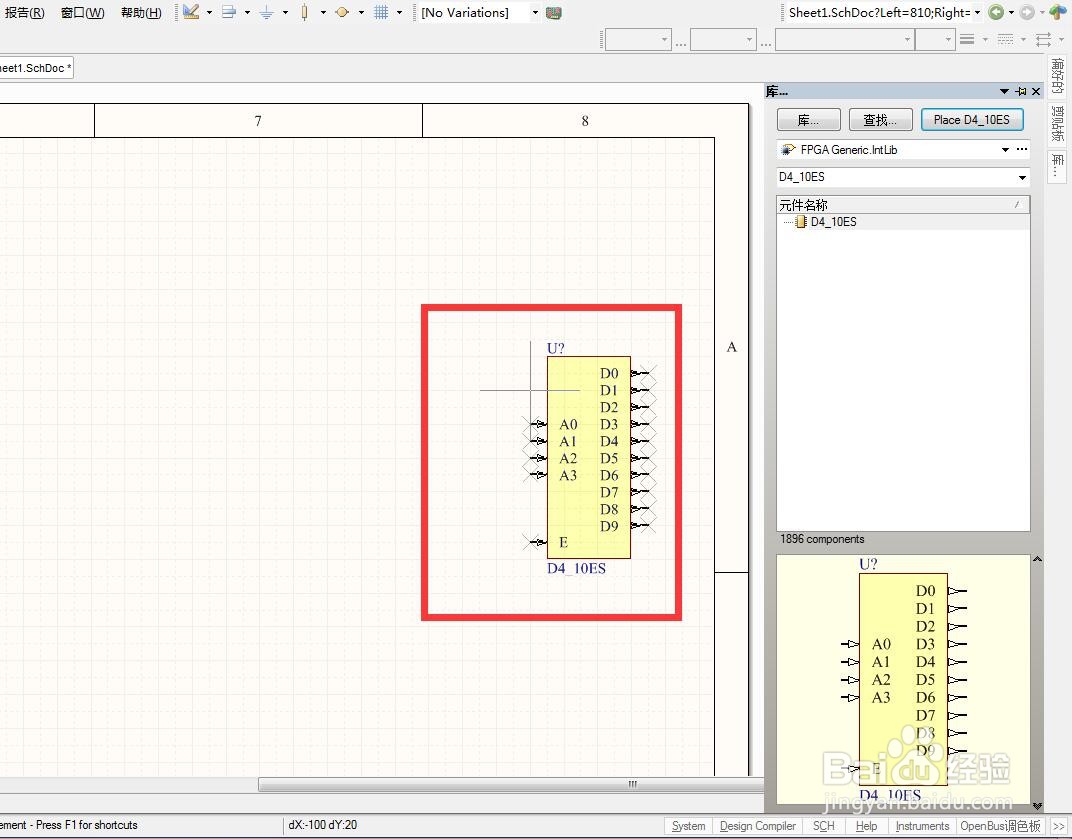Click the OpenBus调色板 status bar button
The height and width of the screenshot is (839, 1072).
1000,825
